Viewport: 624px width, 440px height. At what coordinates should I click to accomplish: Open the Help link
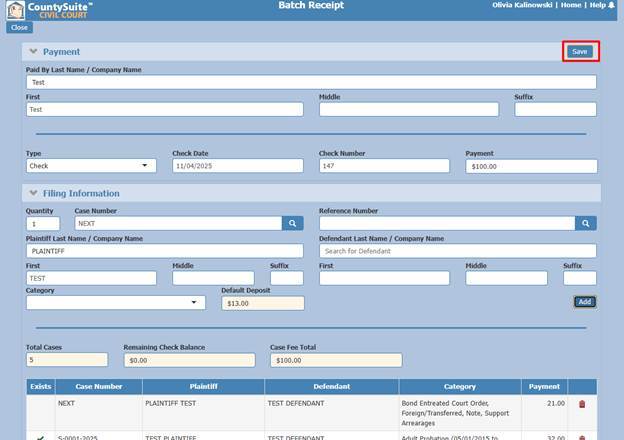tap(598, 5)
